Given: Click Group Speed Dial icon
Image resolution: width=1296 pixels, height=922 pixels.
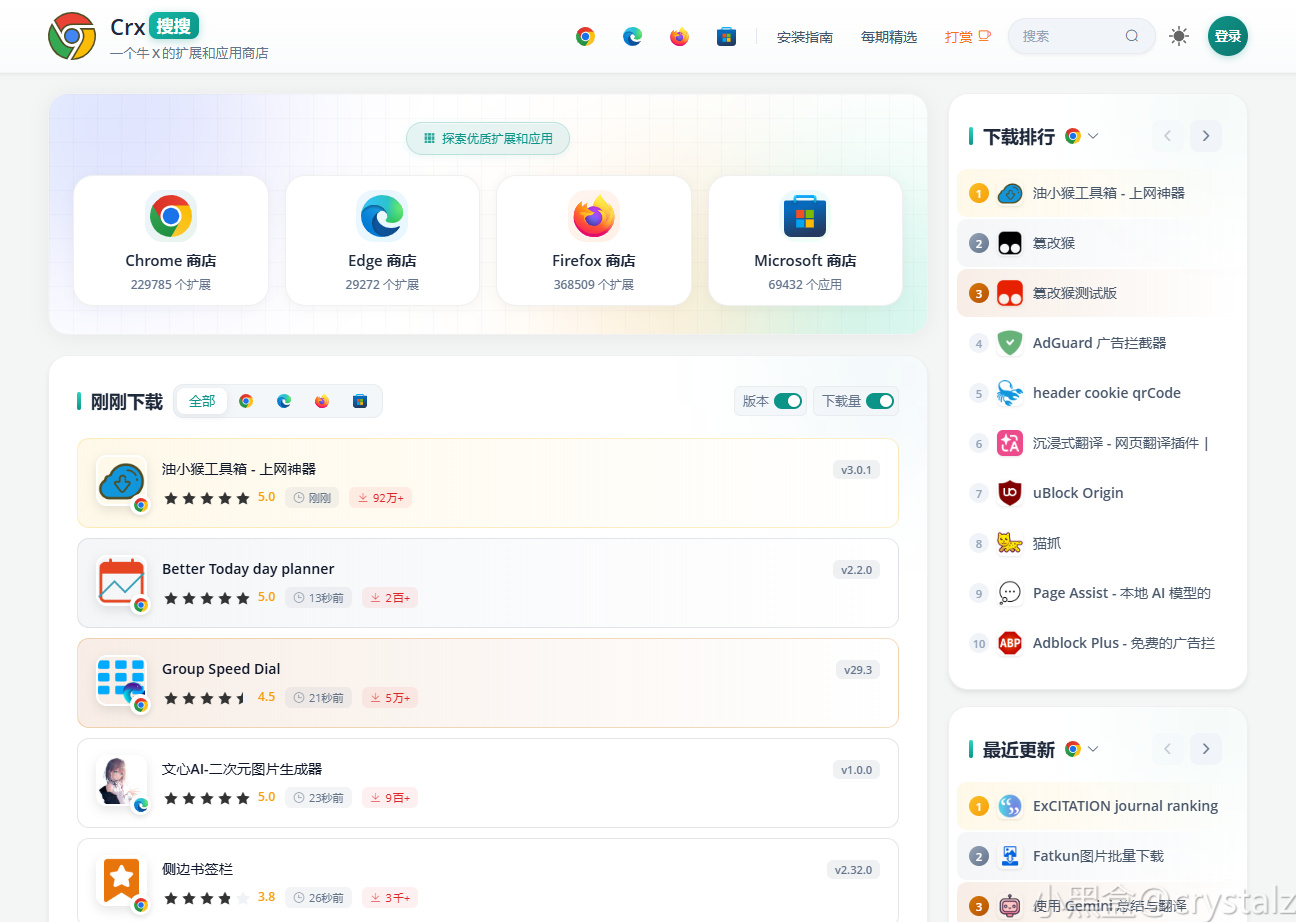Looking at the screenshot, I should [122, 682].
